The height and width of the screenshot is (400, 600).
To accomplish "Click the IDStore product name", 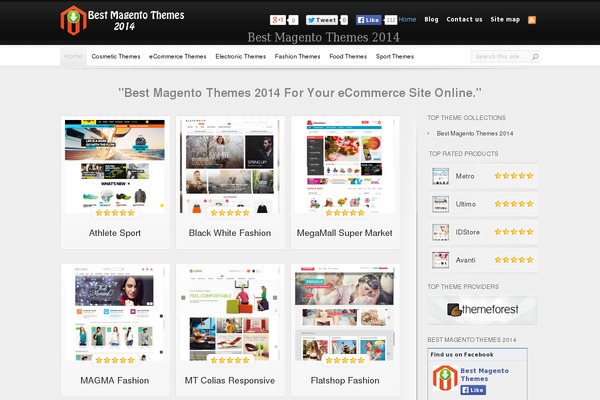I will click(467, 232).
